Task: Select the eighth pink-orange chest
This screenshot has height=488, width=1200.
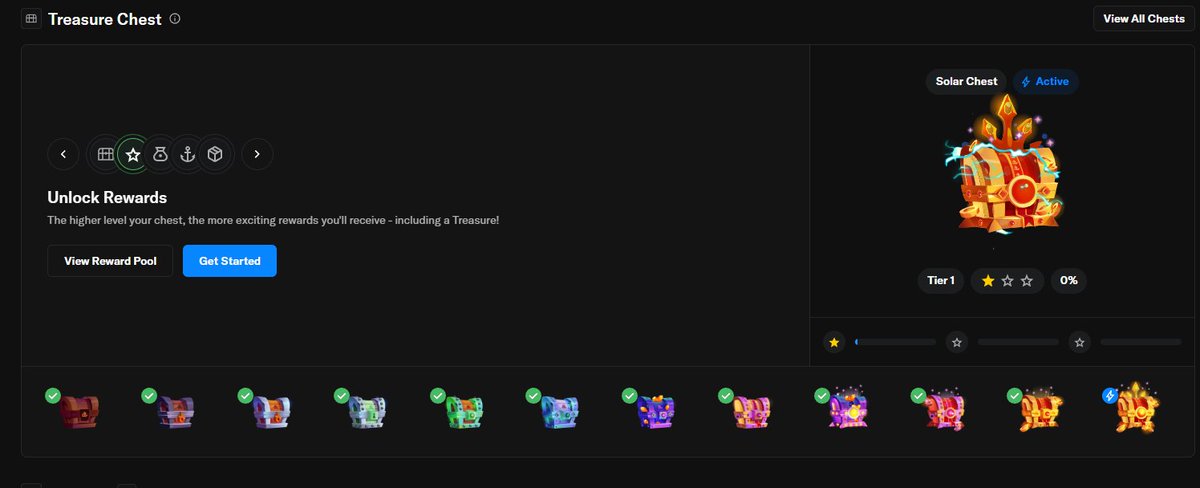Action: coord(754,411)
